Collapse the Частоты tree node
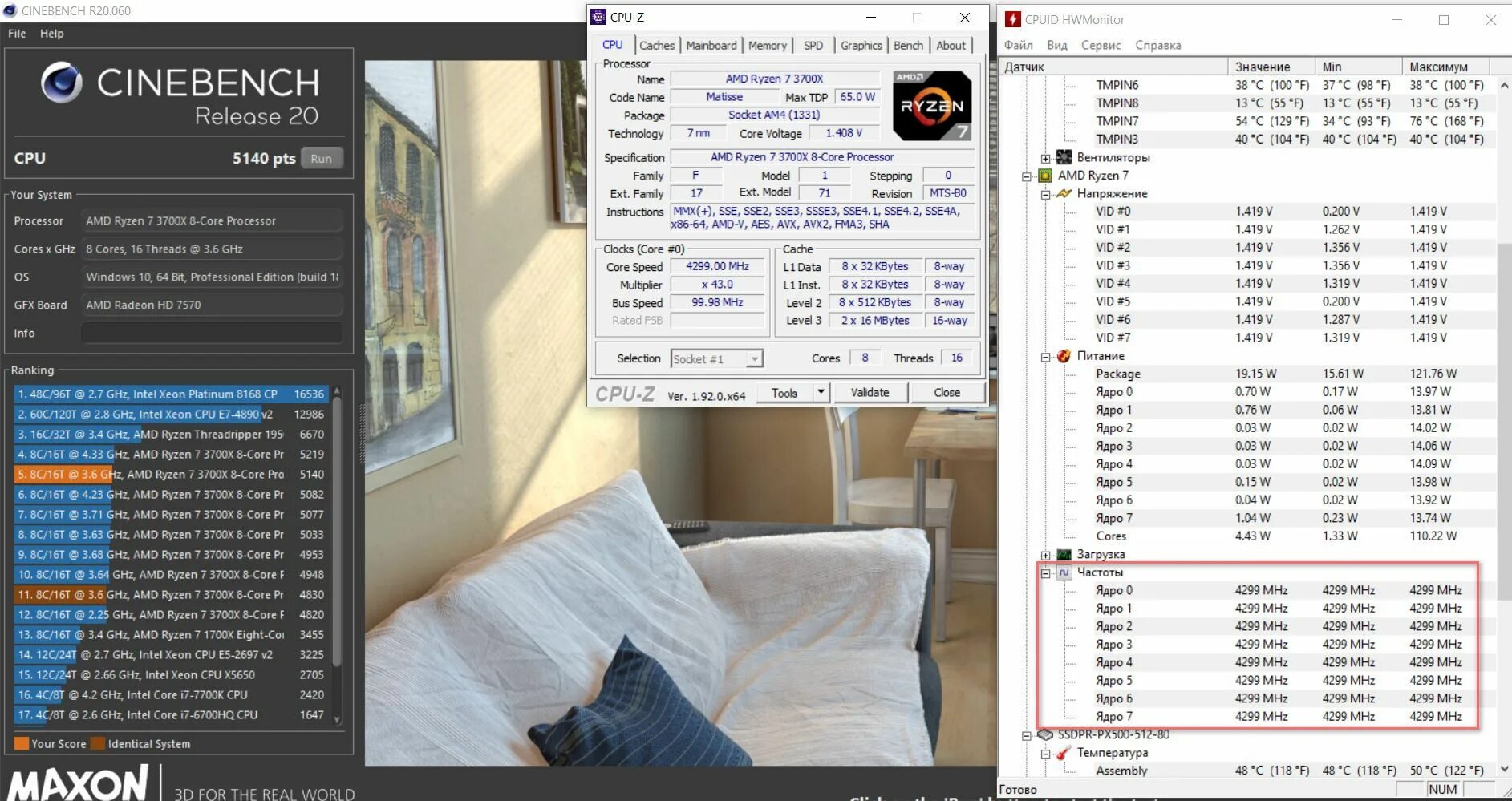This screenshot has width=1512, height=801. 1045,573
